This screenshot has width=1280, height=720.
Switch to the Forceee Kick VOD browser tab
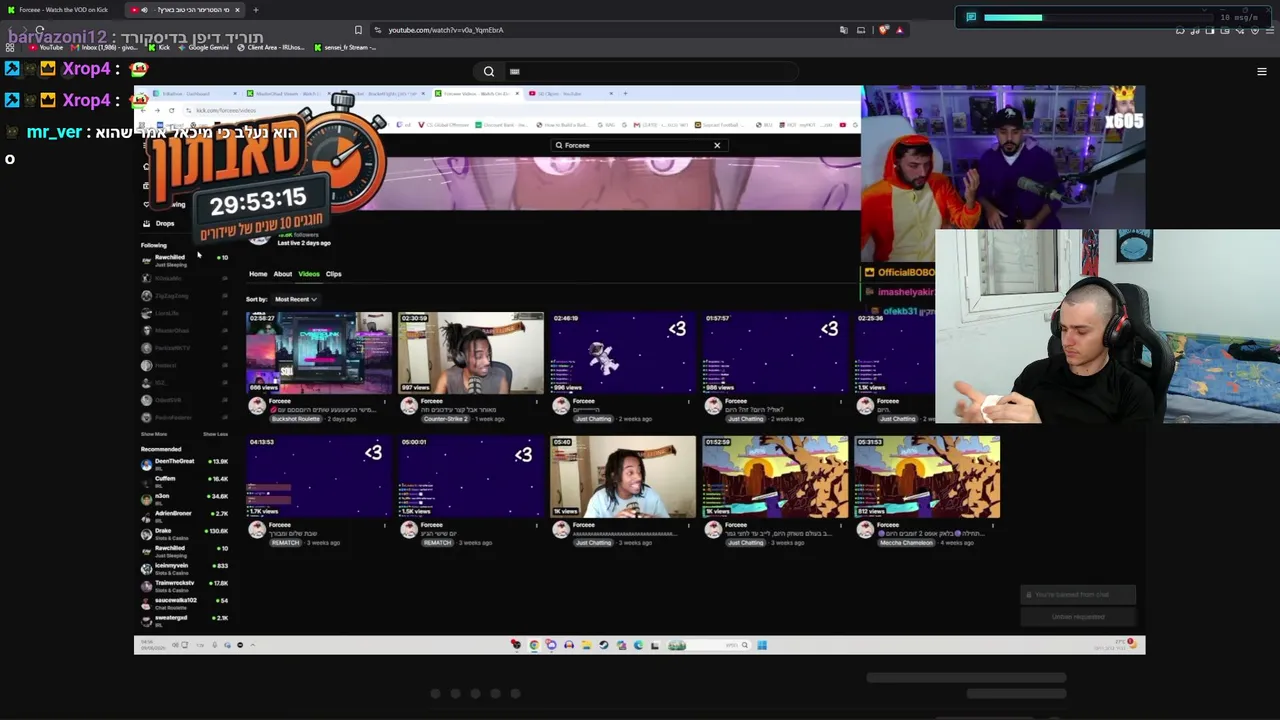coord(60,10)
